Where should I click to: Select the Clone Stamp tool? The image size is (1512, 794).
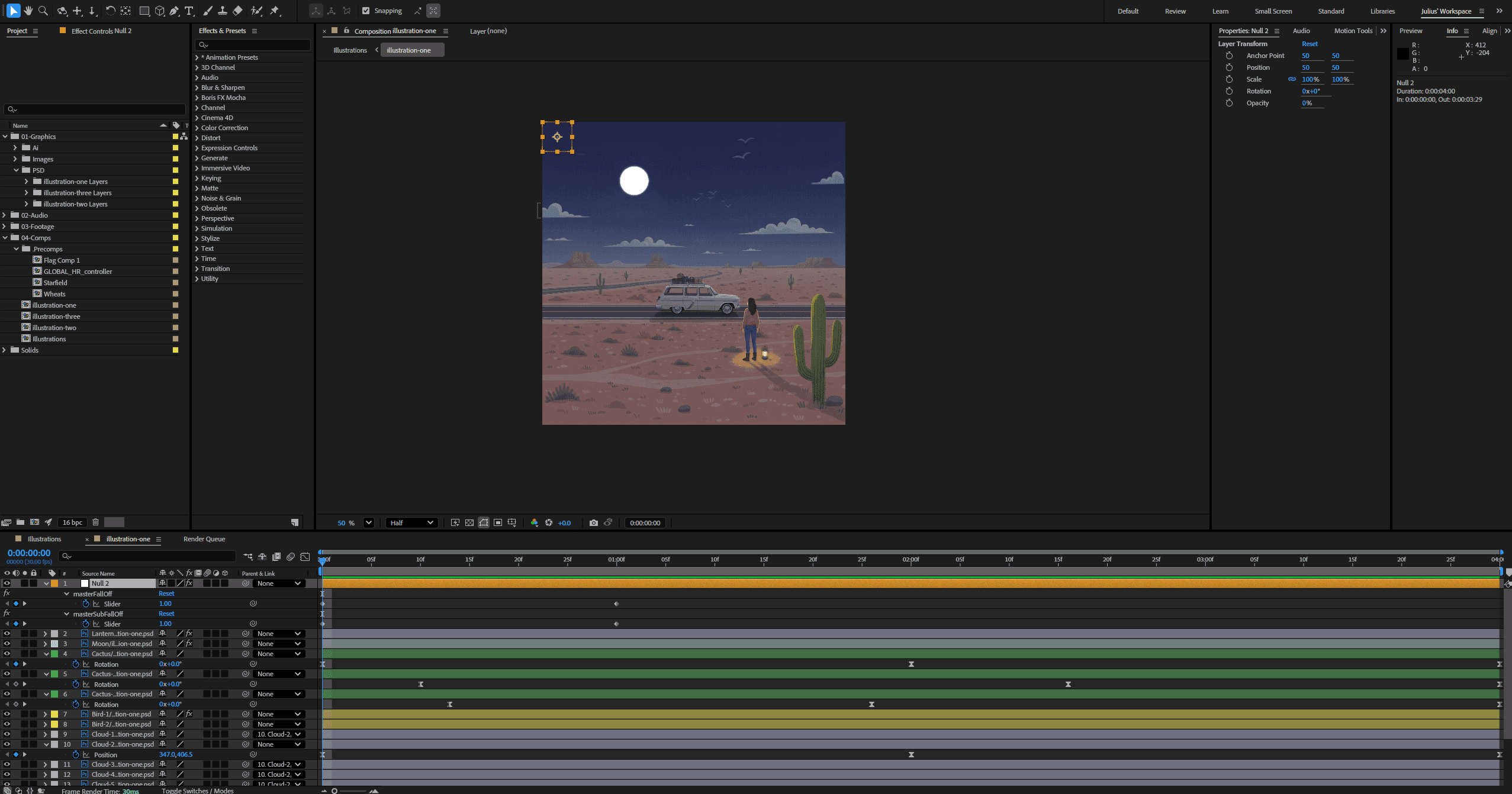[223, 11]
